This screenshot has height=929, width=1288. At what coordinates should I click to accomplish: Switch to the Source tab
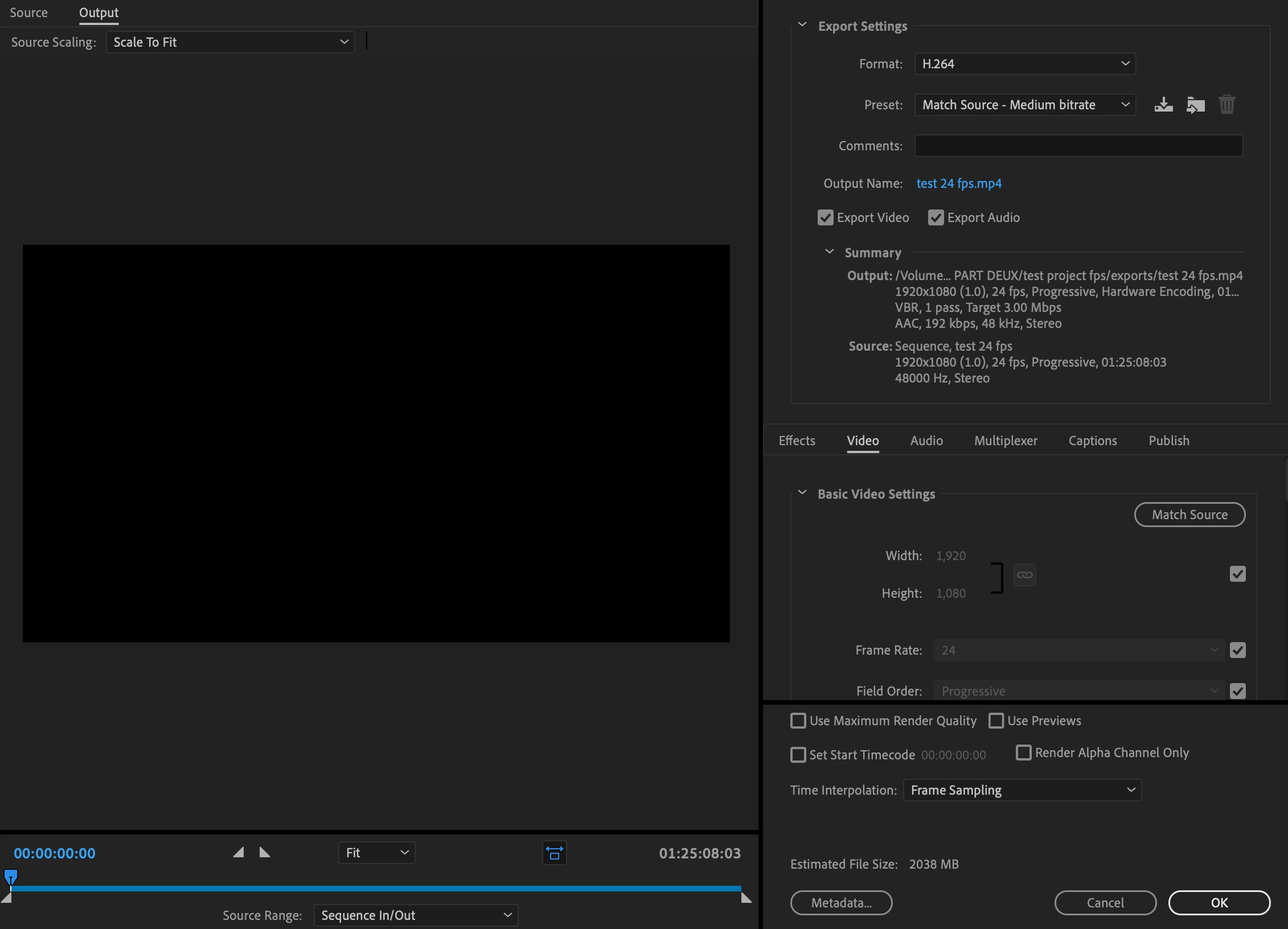click(28, 13)
